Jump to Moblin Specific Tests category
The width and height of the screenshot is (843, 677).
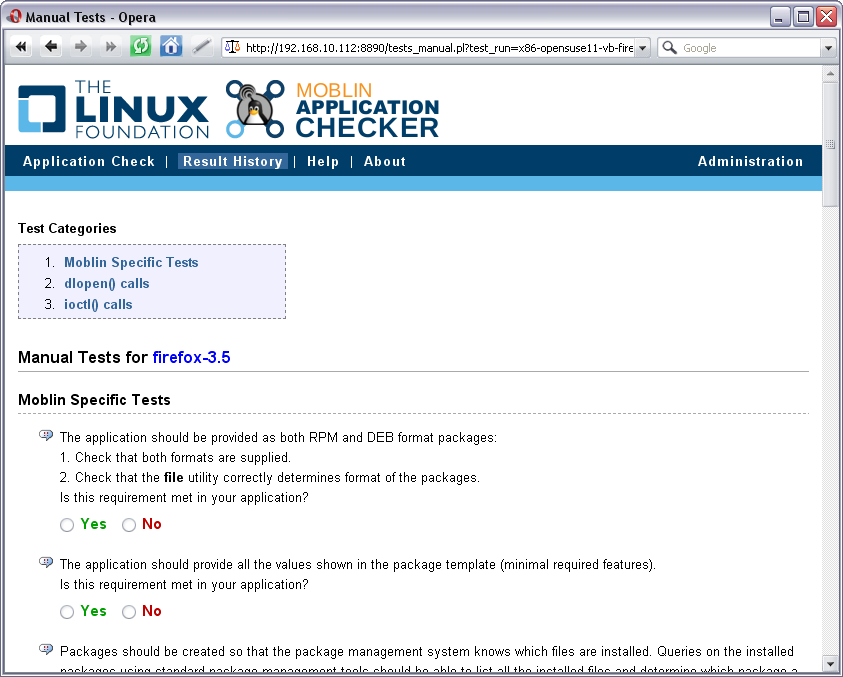(131, 262)
